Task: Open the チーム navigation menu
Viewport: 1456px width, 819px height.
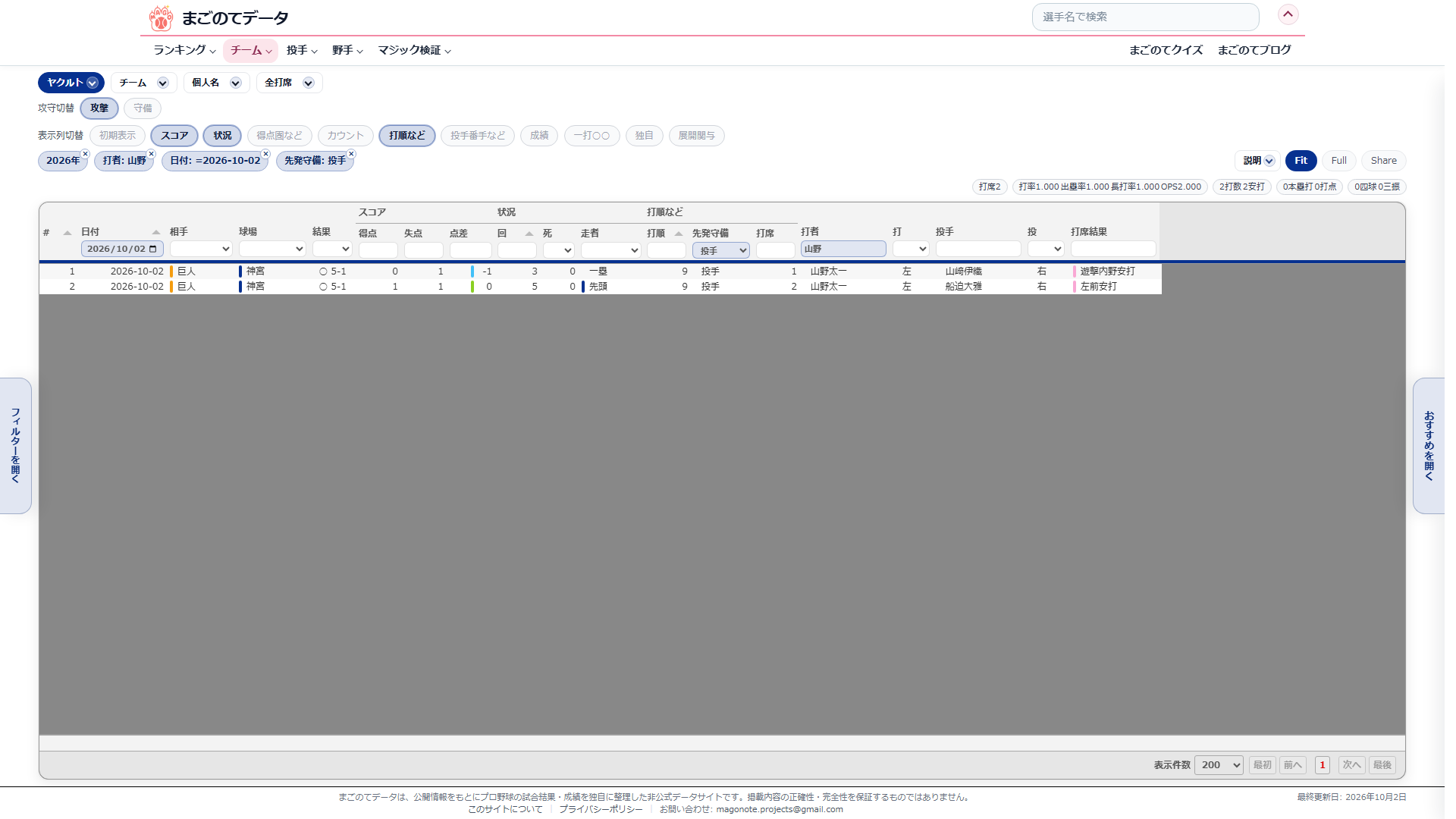Action: click(x=251, y=50)
